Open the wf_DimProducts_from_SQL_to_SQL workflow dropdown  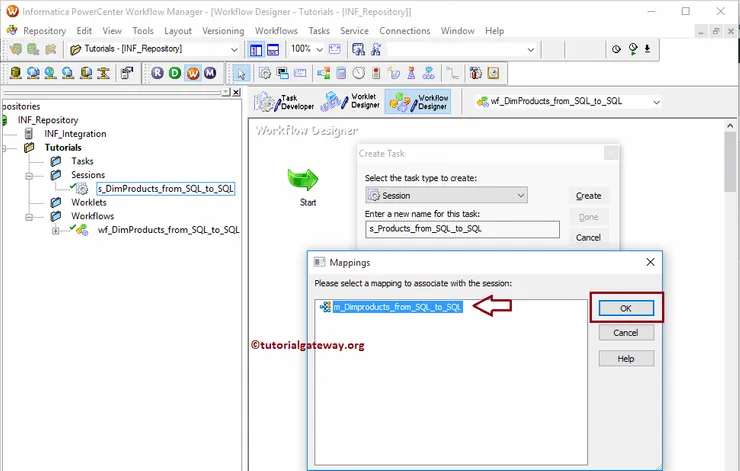point(656,102)
